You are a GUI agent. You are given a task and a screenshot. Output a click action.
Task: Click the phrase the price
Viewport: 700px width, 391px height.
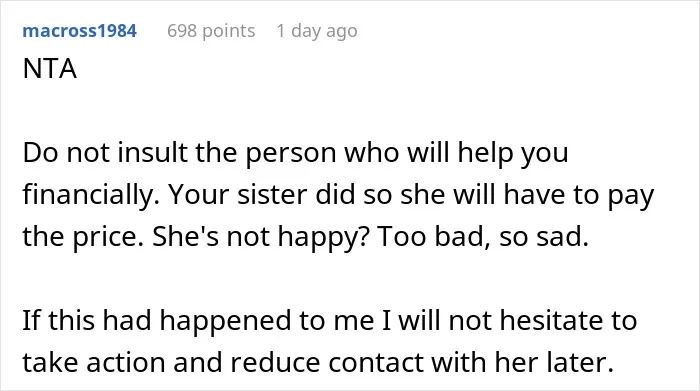coord(83,237)
